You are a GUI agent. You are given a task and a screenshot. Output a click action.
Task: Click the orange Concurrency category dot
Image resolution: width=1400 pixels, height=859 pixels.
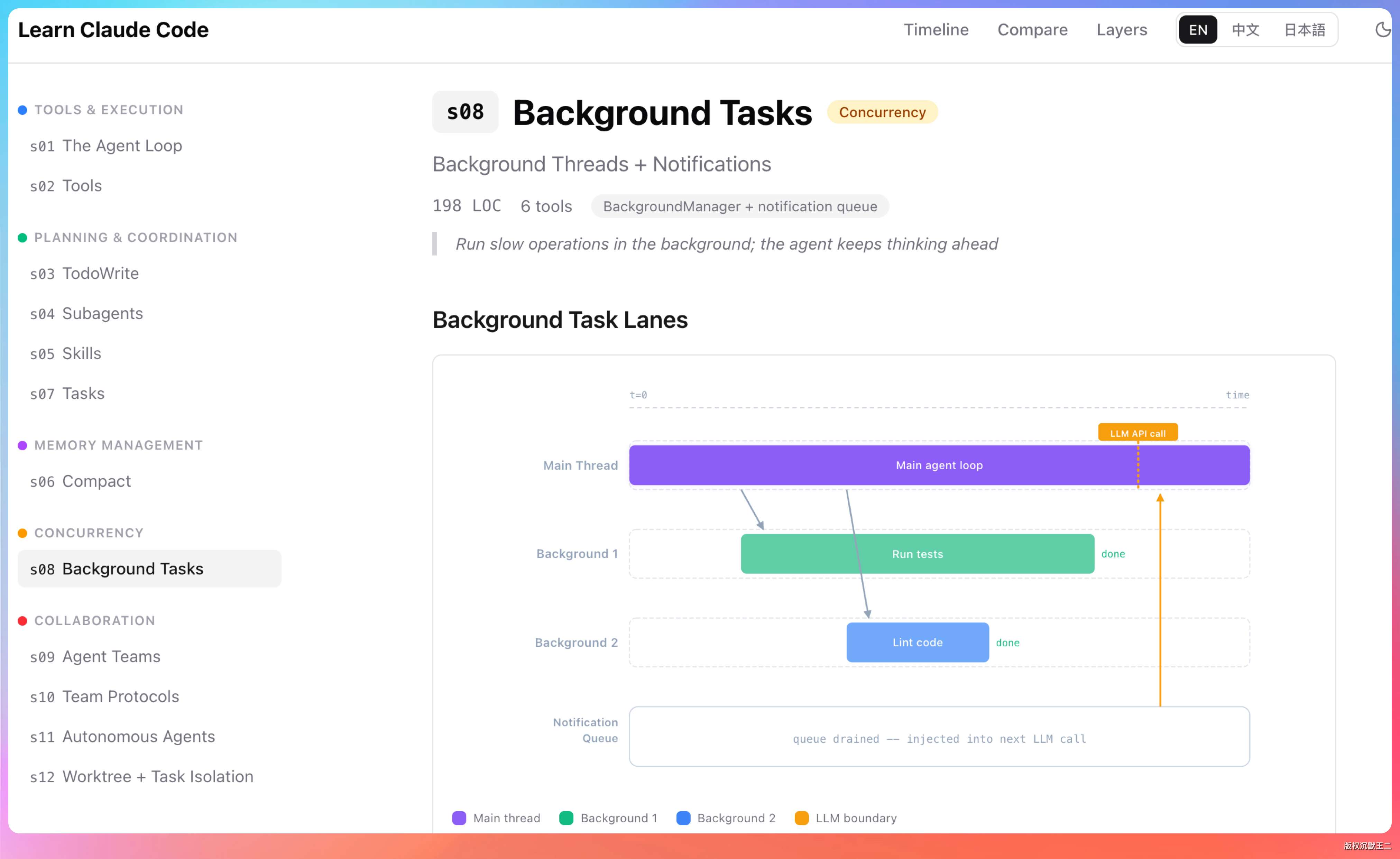click(x=23, y=533)
